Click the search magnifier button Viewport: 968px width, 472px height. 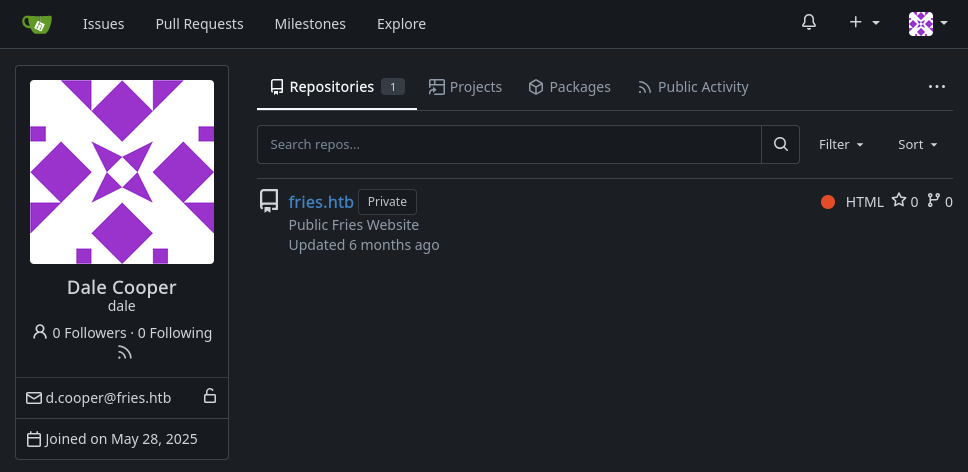click(x=780, y=144)
